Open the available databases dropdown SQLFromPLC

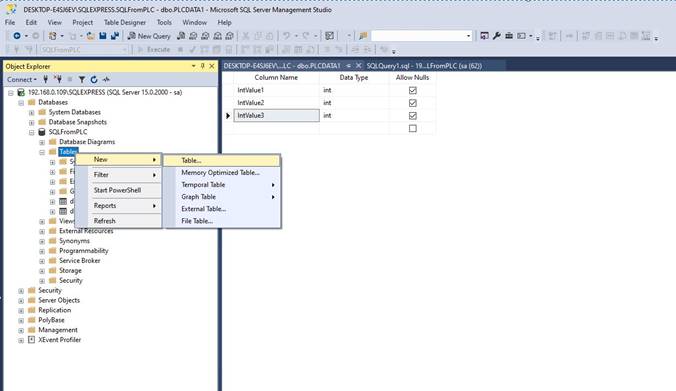[125, 50]
